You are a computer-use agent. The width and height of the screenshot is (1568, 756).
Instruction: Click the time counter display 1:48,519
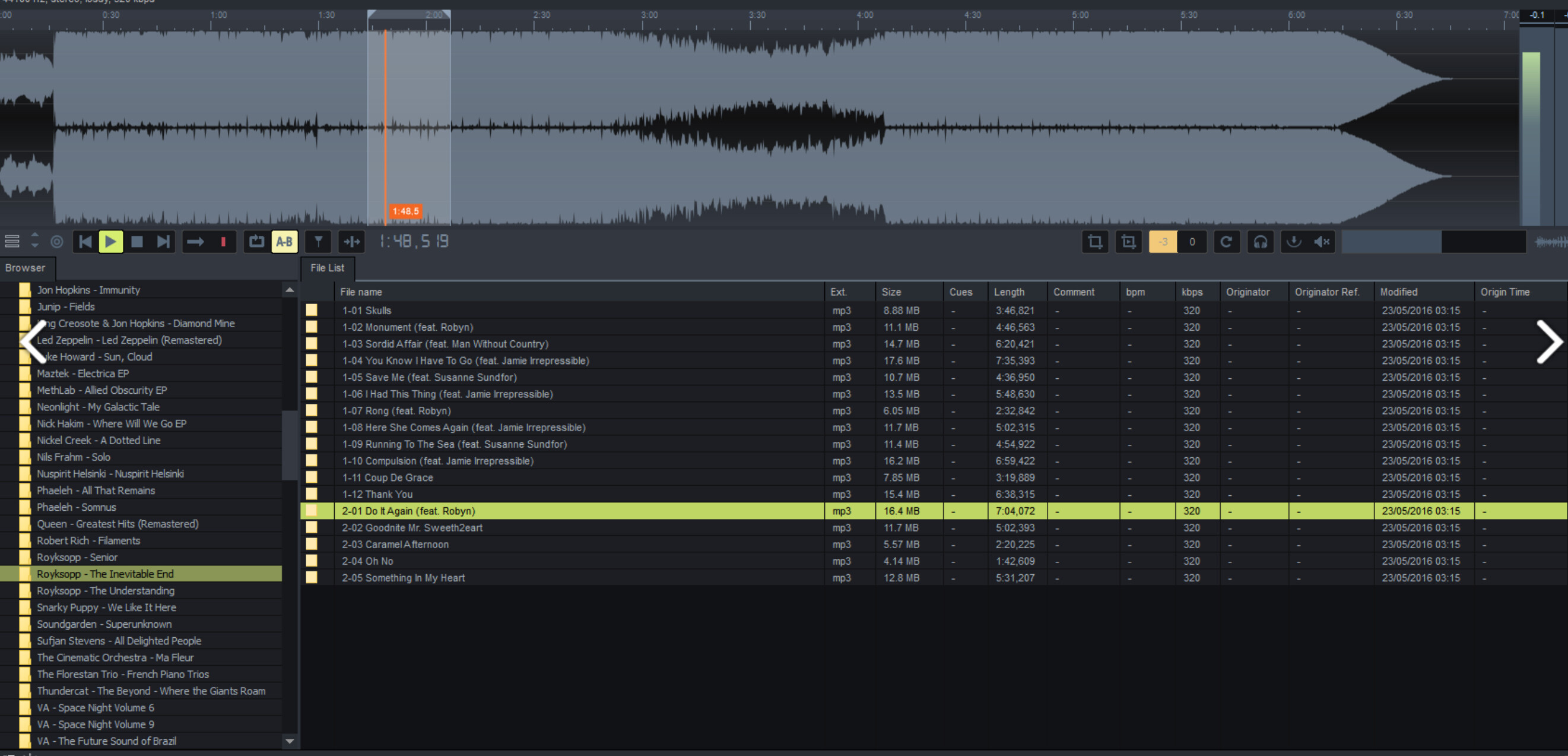[x=414, y=242]
